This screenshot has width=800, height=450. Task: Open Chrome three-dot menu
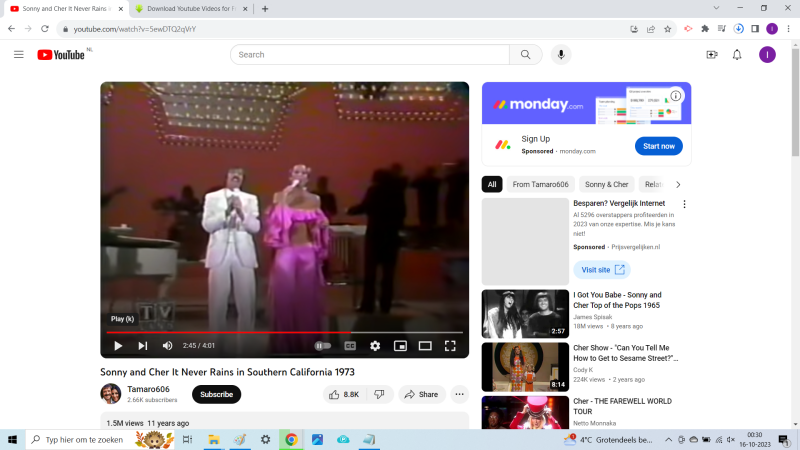click(x=788, y=29)
